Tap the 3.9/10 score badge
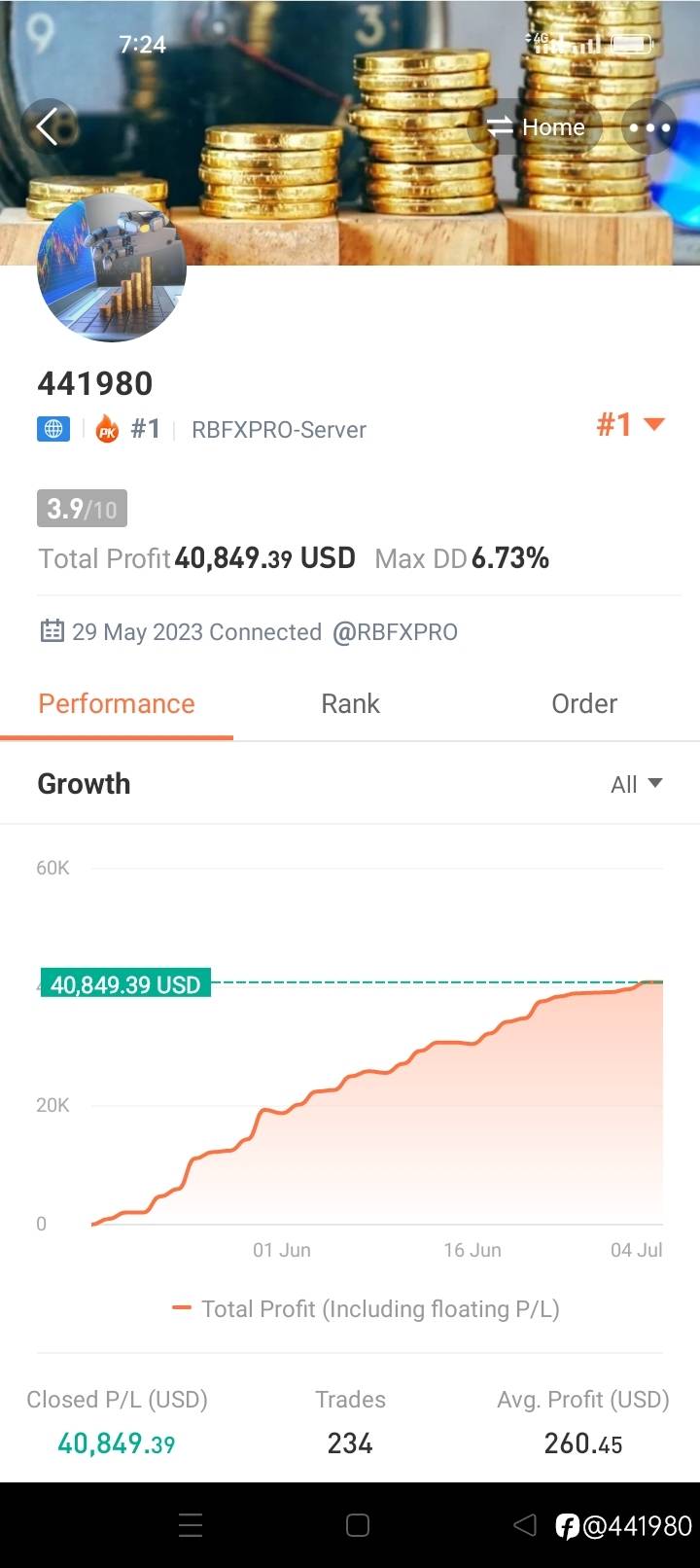Viewport: 700px width, 1568px height. click(82, 508)
